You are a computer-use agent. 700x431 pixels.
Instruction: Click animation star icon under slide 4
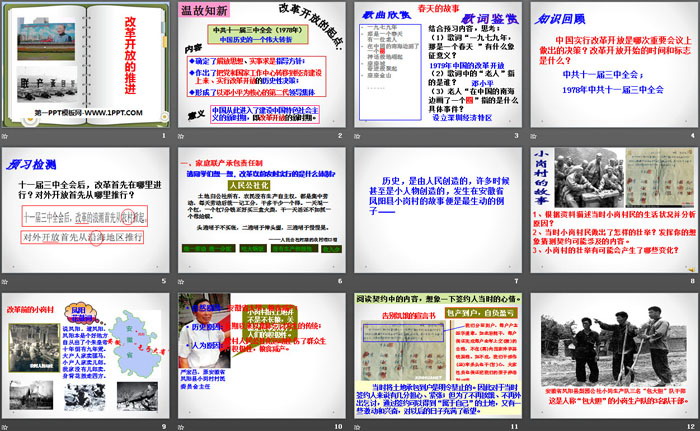[x=533, y=136]
